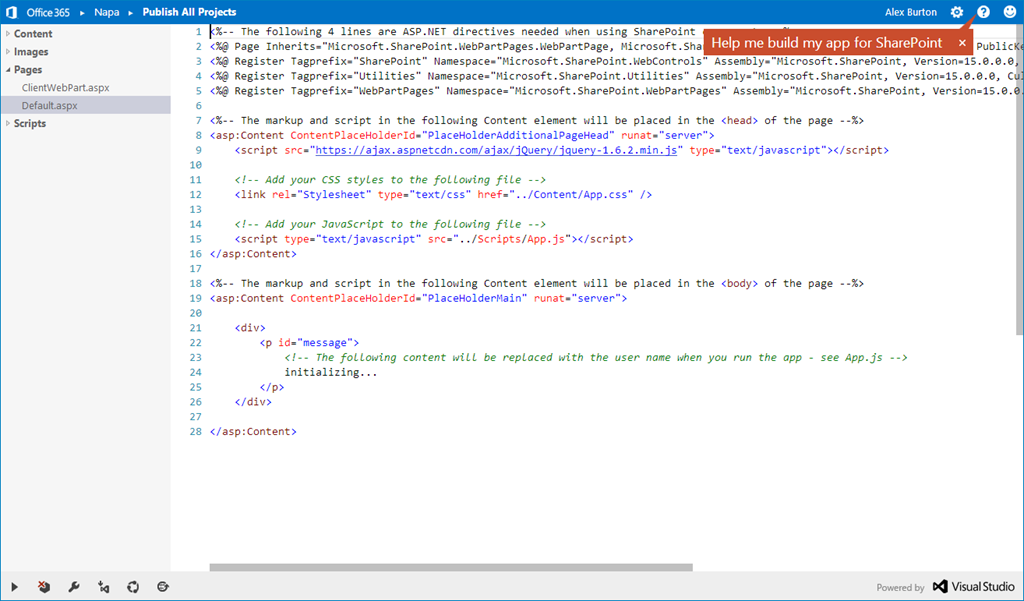Select the Images folder in the tree
This screenshot has width=1024, height=601.
pyautogui.click(x=31, y=52)
